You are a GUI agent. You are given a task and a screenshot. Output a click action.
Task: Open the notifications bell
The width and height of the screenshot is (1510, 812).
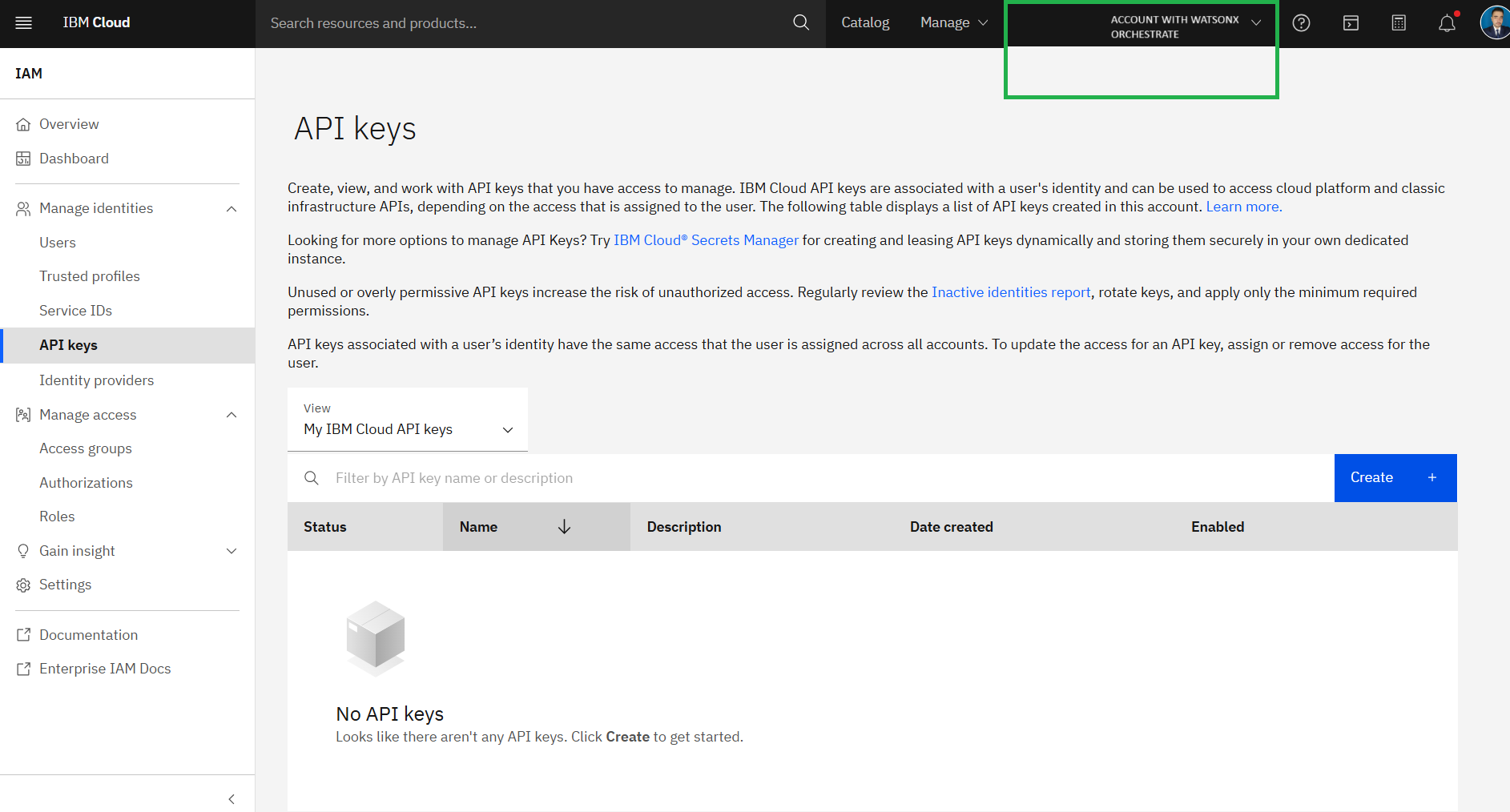[1447, 23]
